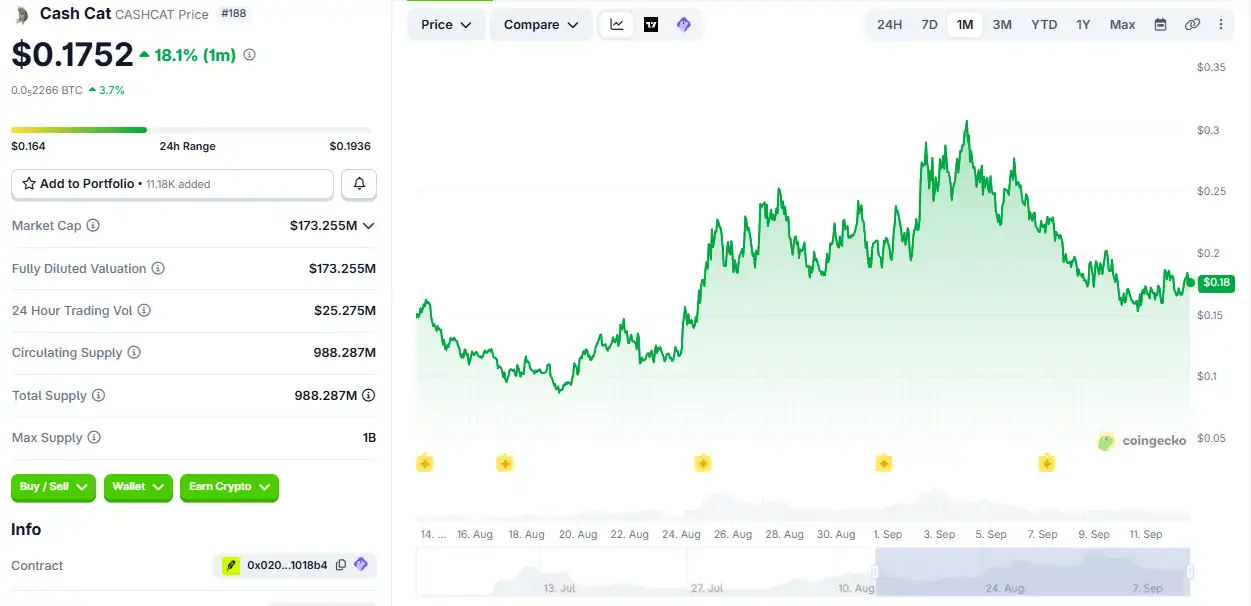
Task: Open the Earn Crypto dropdown
Action: click(229, 487)
